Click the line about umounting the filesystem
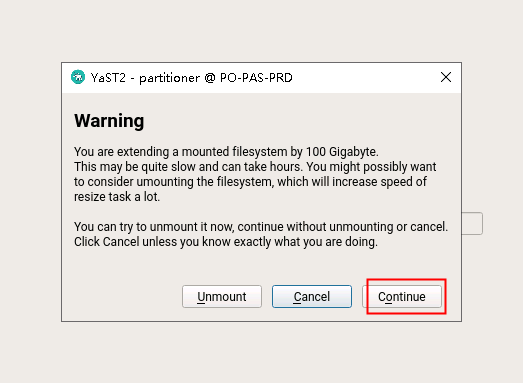Screen dimensions: 523x383 point(250,182)
